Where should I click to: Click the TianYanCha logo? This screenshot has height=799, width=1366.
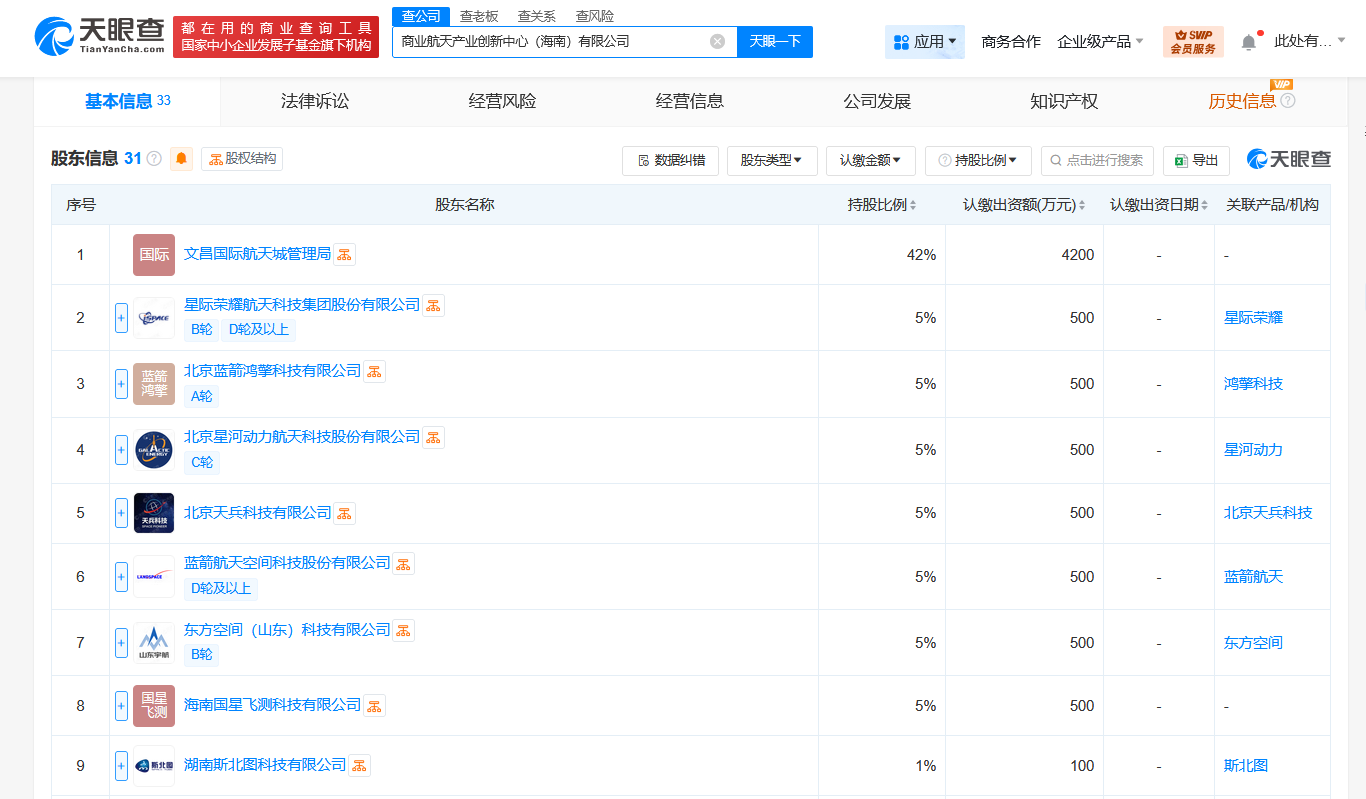(100, 38)
